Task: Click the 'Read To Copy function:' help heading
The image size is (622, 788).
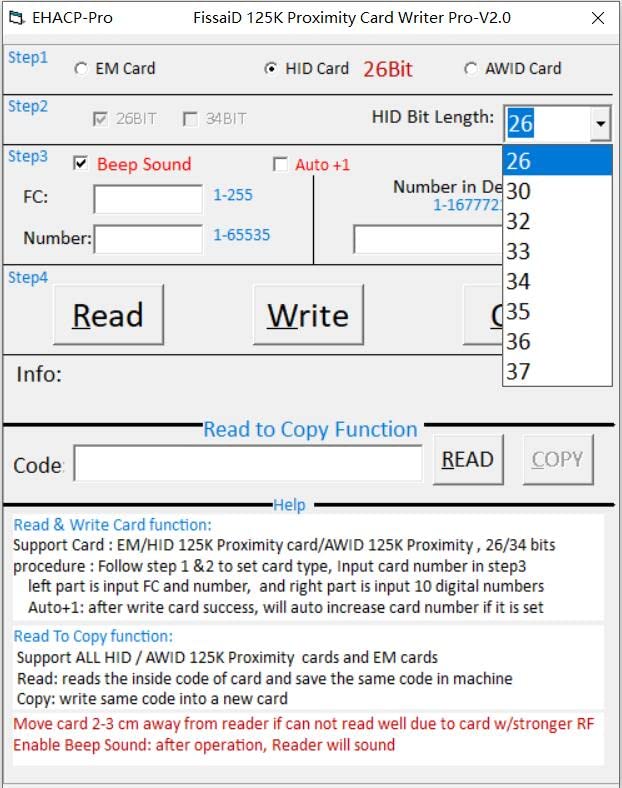Action: (x=93, y=636)
